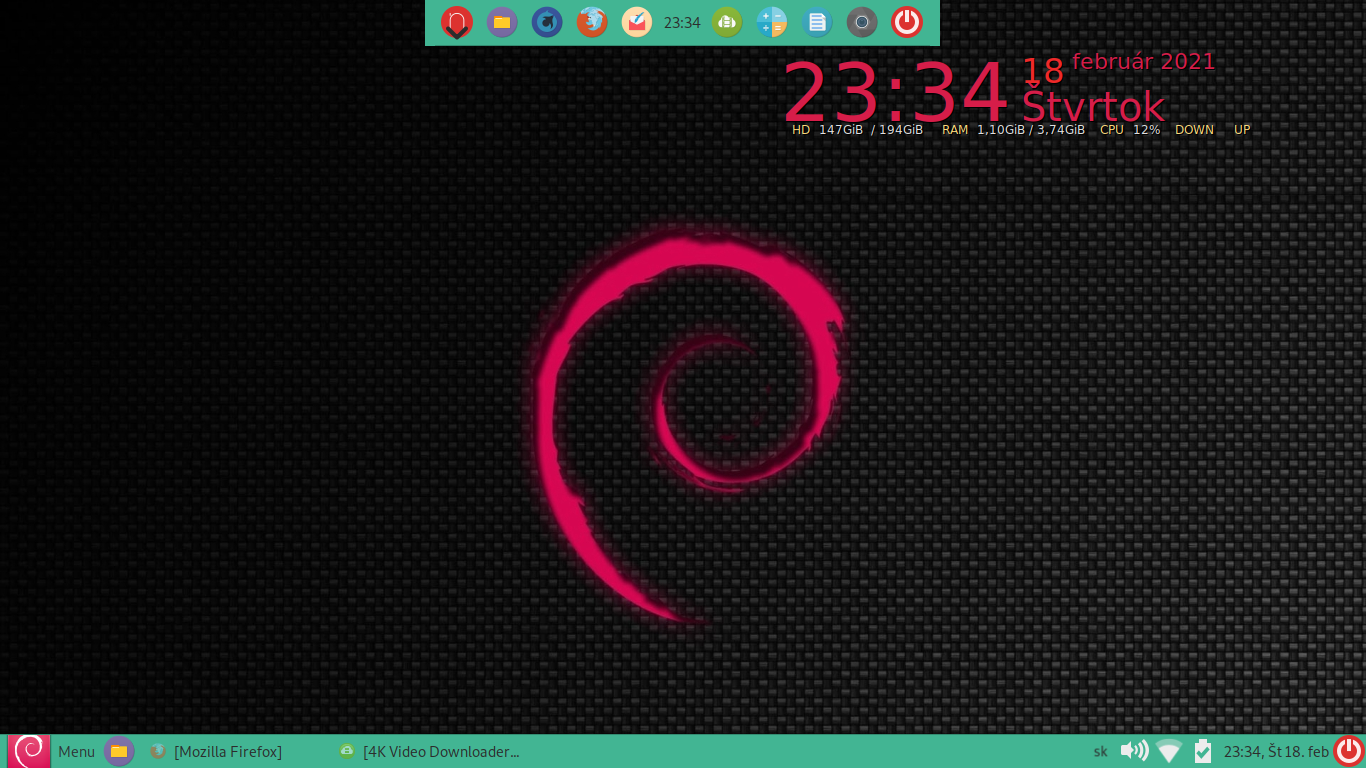Open the text editor document icon
Image resolution: width=1366 pixels, height=768 pixels.
[817, 22]
